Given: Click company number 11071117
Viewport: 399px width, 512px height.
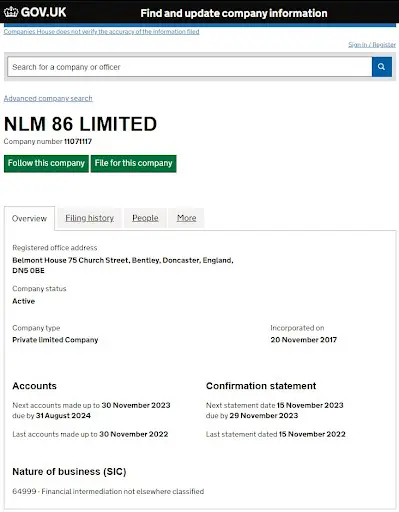Looking at the screenshot, I should tap(78, 141).
